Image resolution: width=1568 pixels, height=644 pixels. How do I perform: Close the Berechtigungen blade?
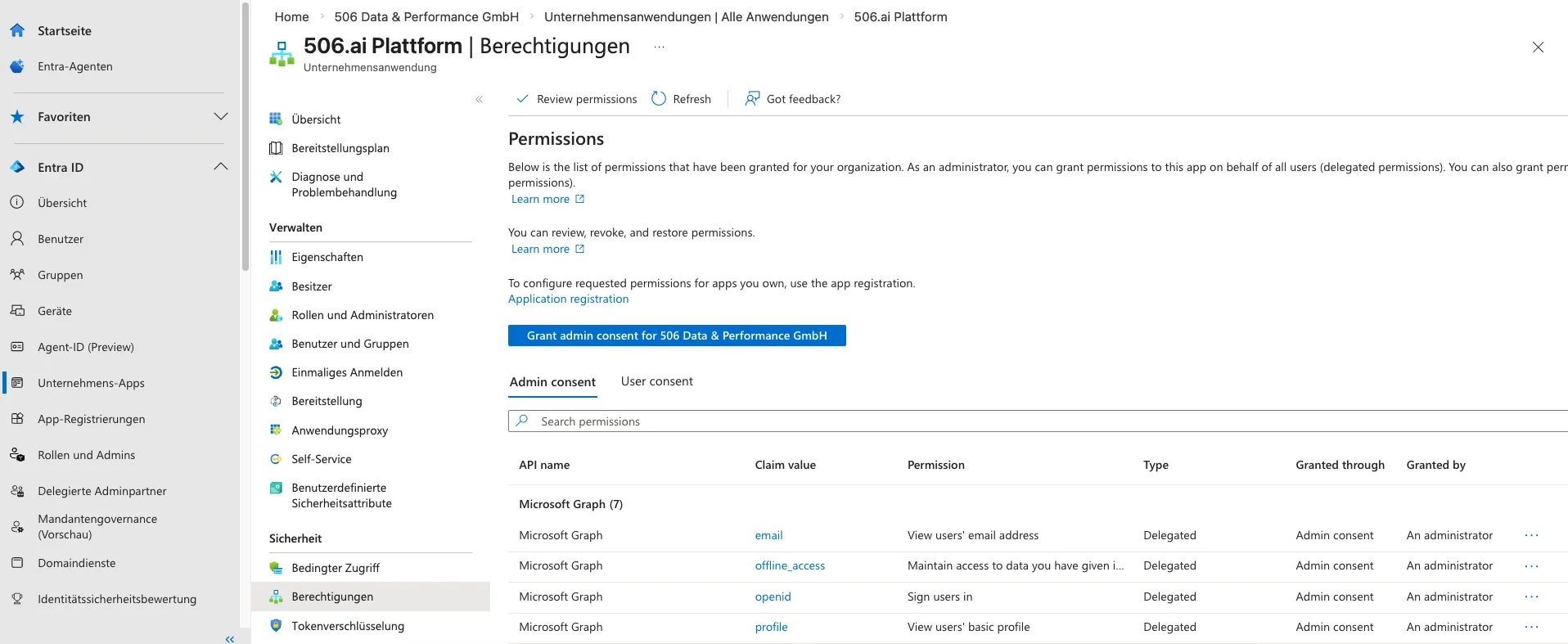click(x=1538, y=47)
